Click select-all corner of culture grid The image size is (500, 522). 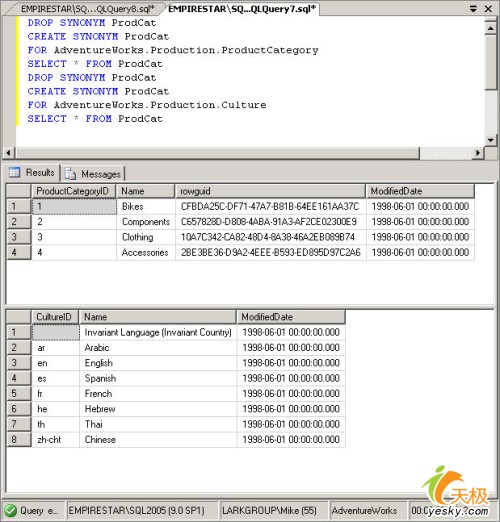tap(19, 317)
